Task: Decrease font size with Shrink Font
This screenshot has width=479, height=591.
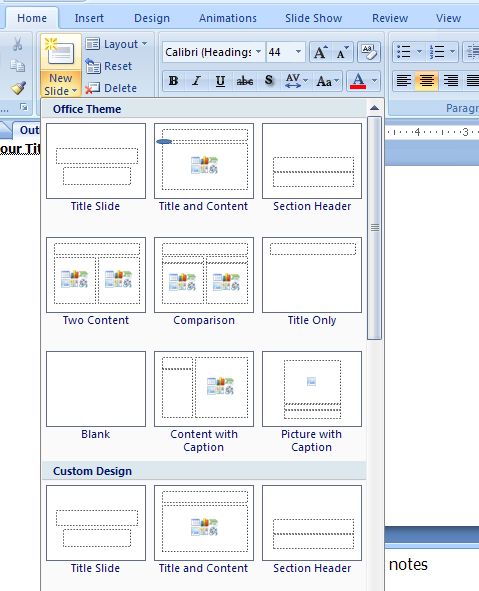Action: tap(343, 52)
